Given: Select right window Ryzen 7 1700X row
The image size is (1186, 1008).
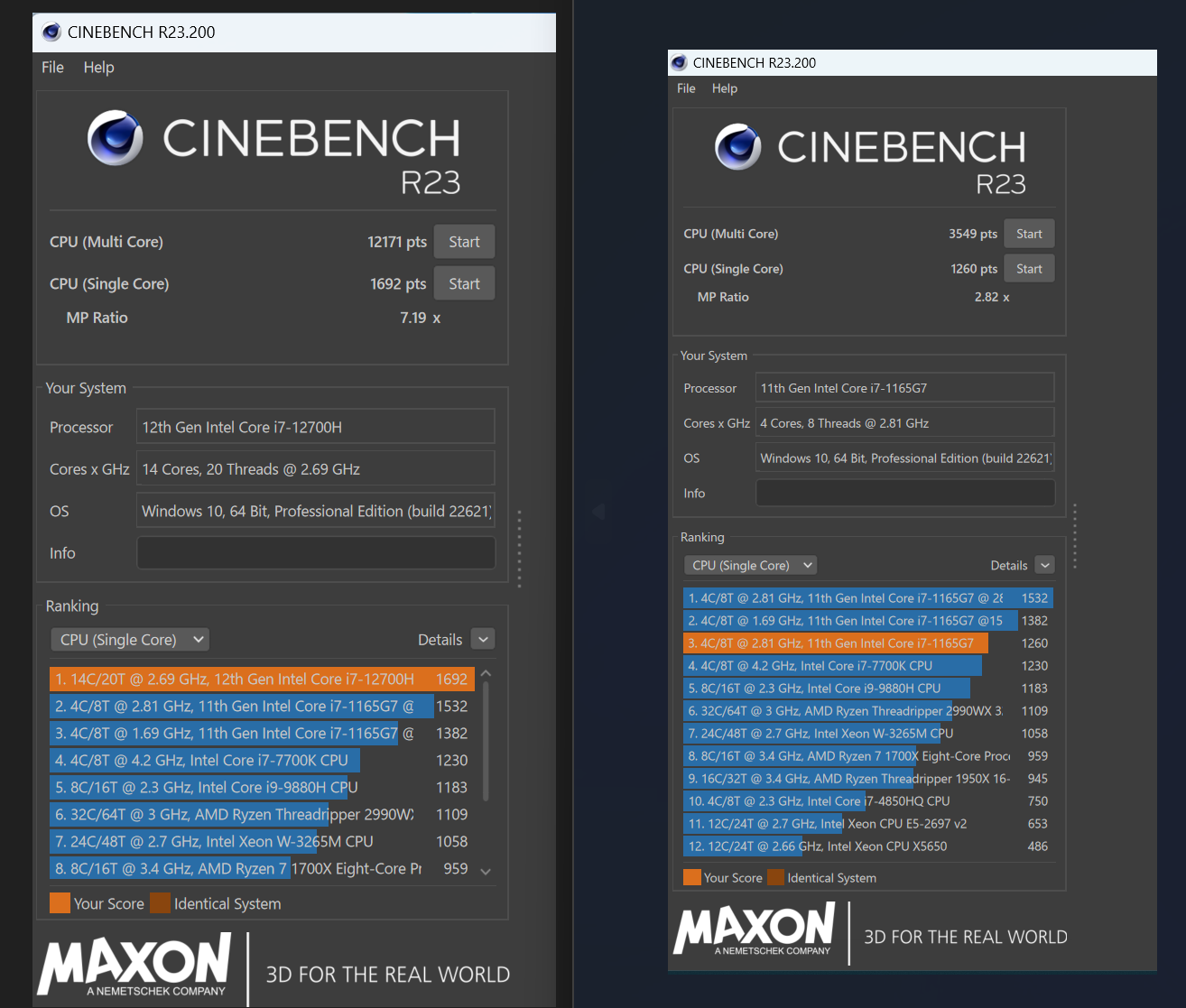Looking at the screenshot, I should (868, 756).
